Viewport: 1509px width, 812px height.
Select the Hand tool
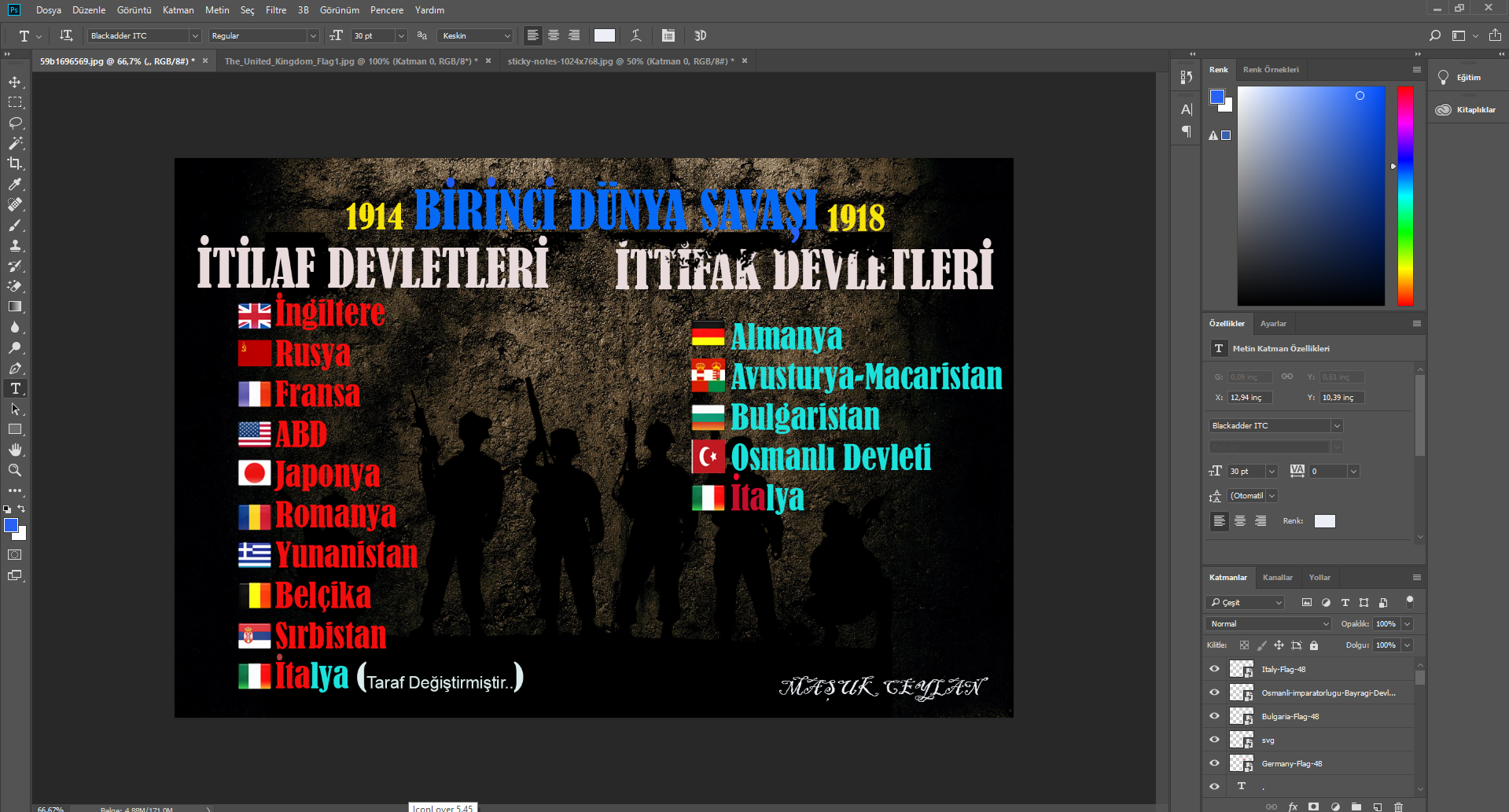coord(15,450)
